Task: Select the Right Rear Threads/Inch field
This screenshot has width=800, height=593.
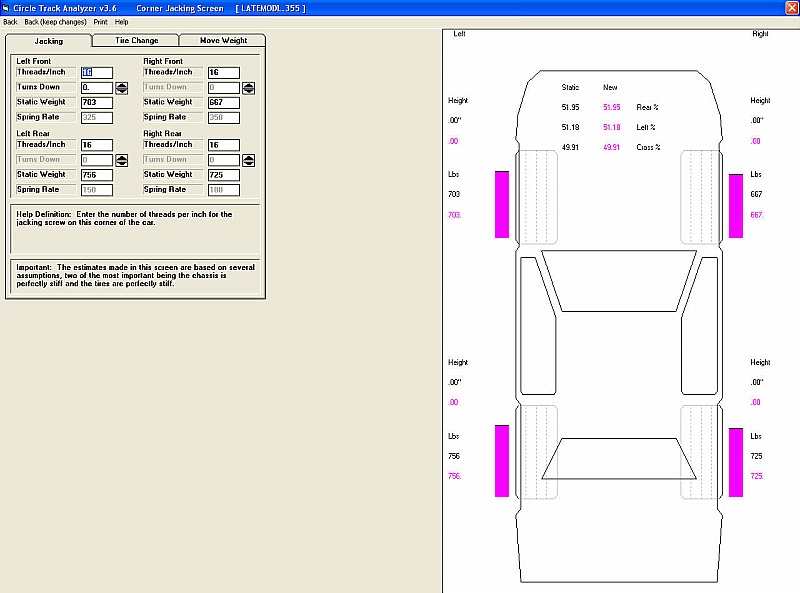Action: (223, 145)
